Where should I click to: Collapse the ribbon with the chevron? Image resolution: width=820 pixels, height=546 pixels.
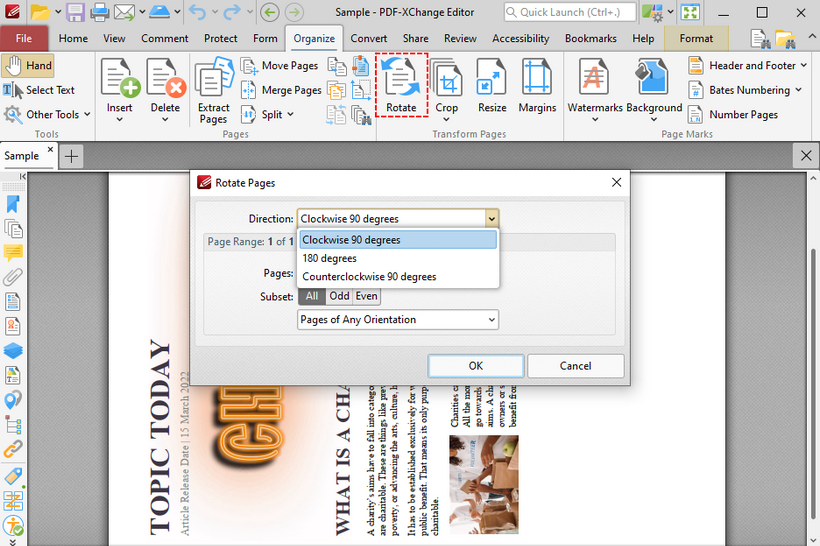point(812,36)
